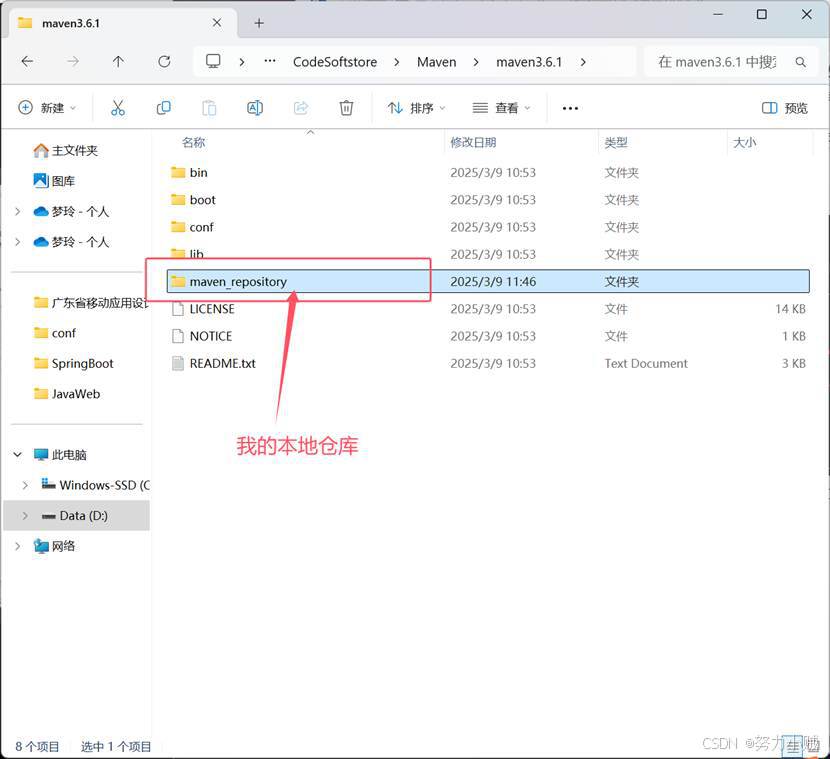Click the Cut scissors icon in toolbar

[118, 108]
